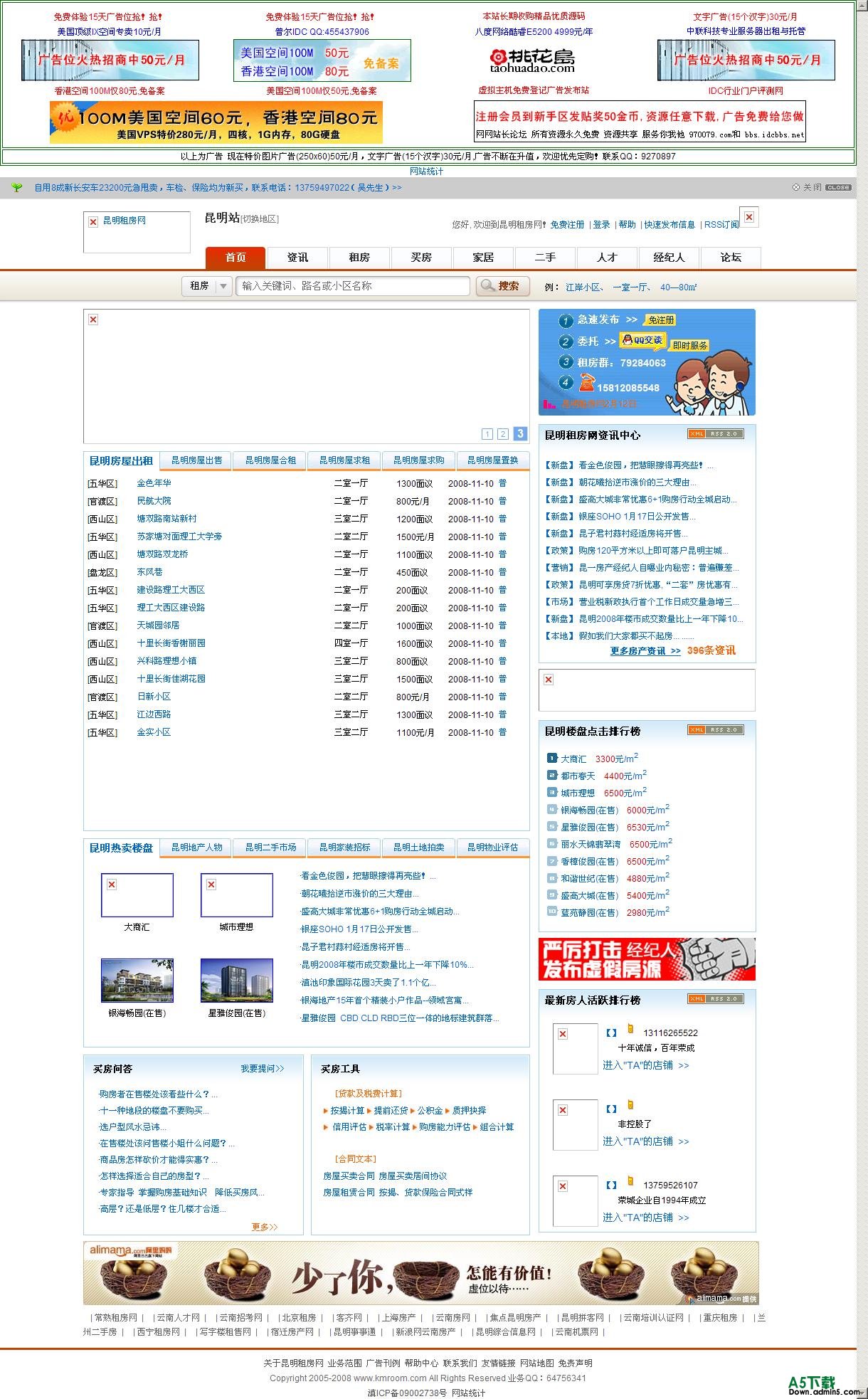
Task: Switch to 昆明房屋求租 tab
Action: [345, 460]
